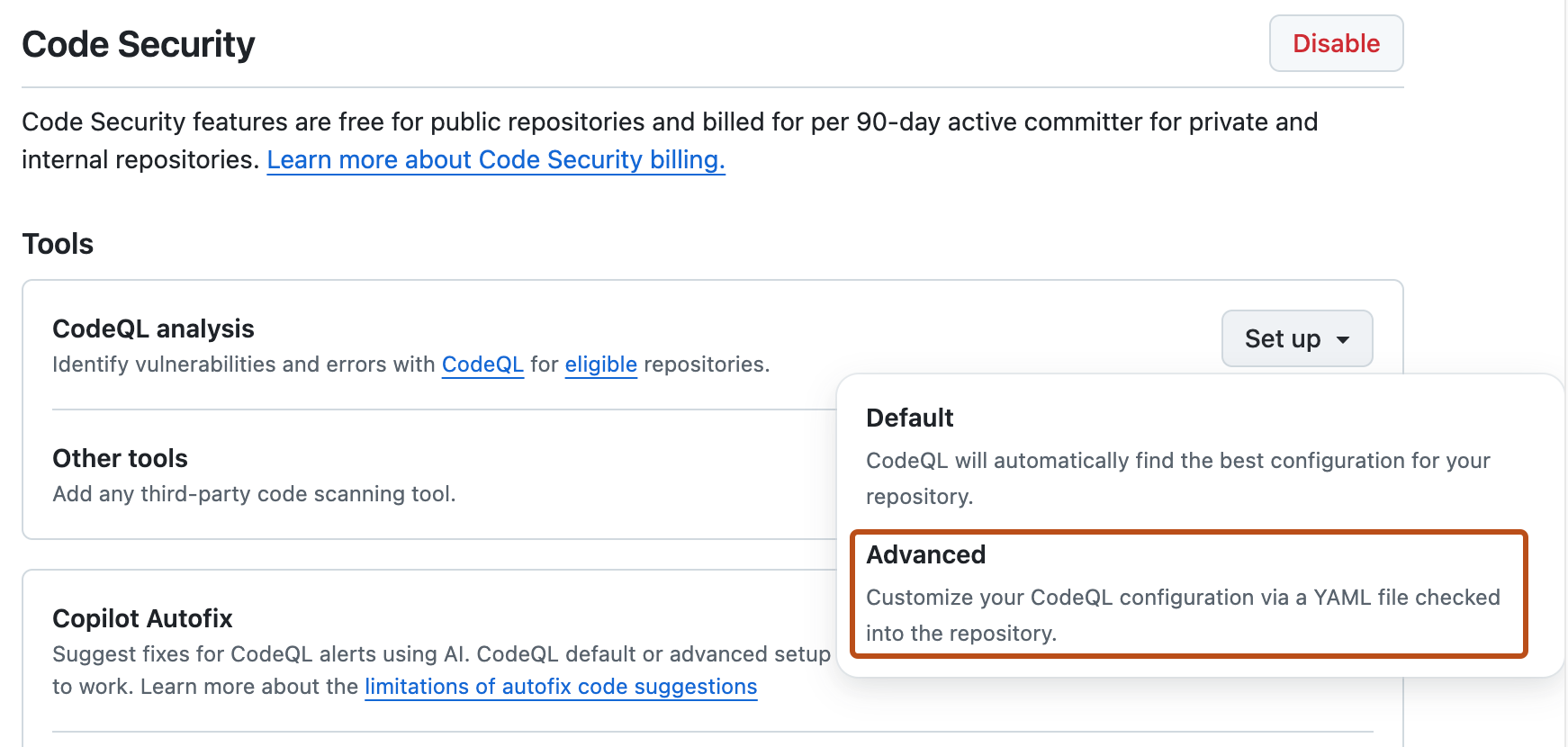View limitations of autofix code suggestions
1568x747 pixels.
(560, 686)
